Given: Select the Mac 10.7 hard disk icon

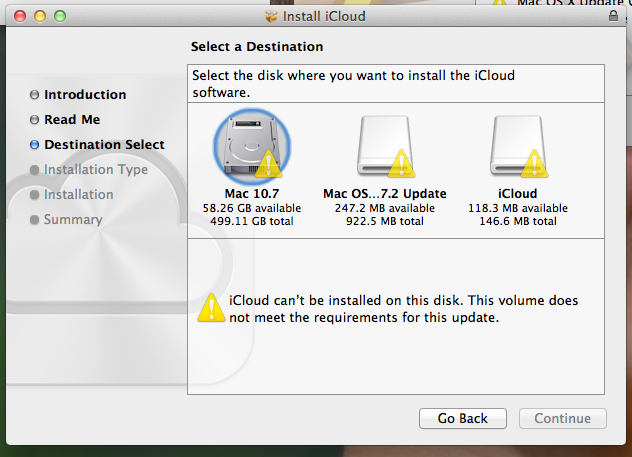Looking at the screenshot, I should [x=252, y=147].
